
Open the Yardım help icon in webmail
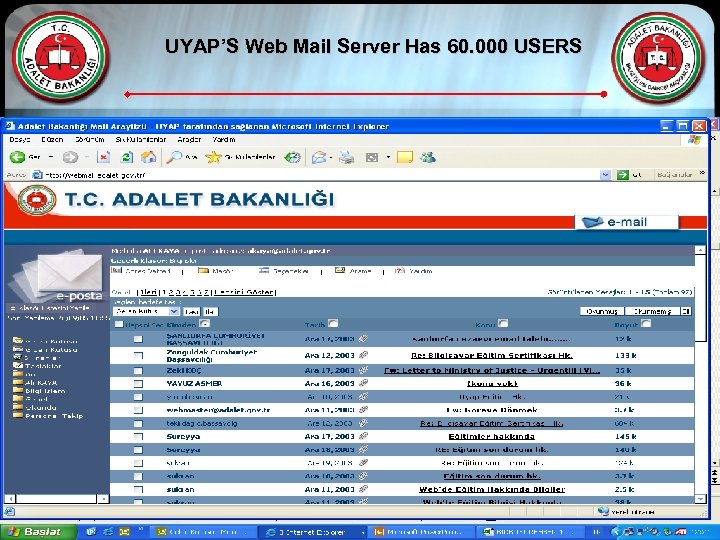point(400,270)
